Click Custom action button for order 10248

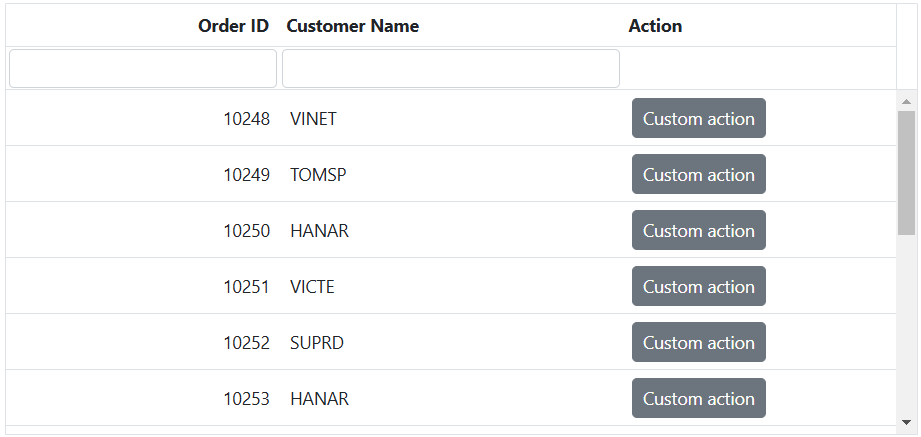click(x=698, y=118)
